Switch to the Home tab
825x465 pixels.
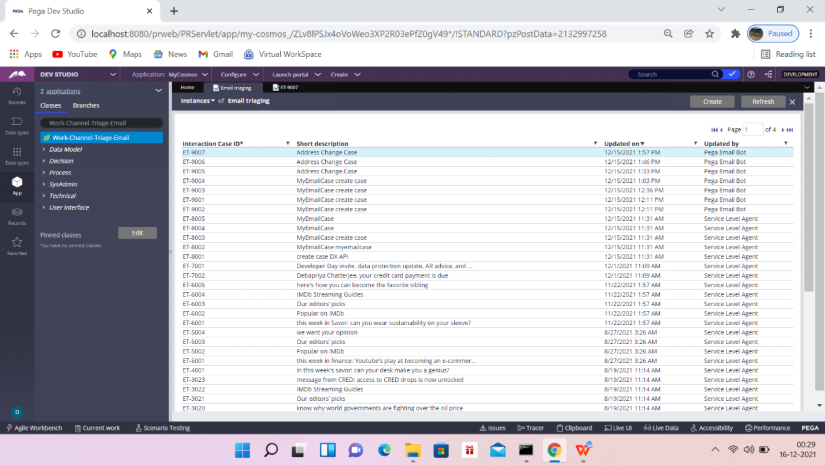pyautogui.click(x=187, y=87)
